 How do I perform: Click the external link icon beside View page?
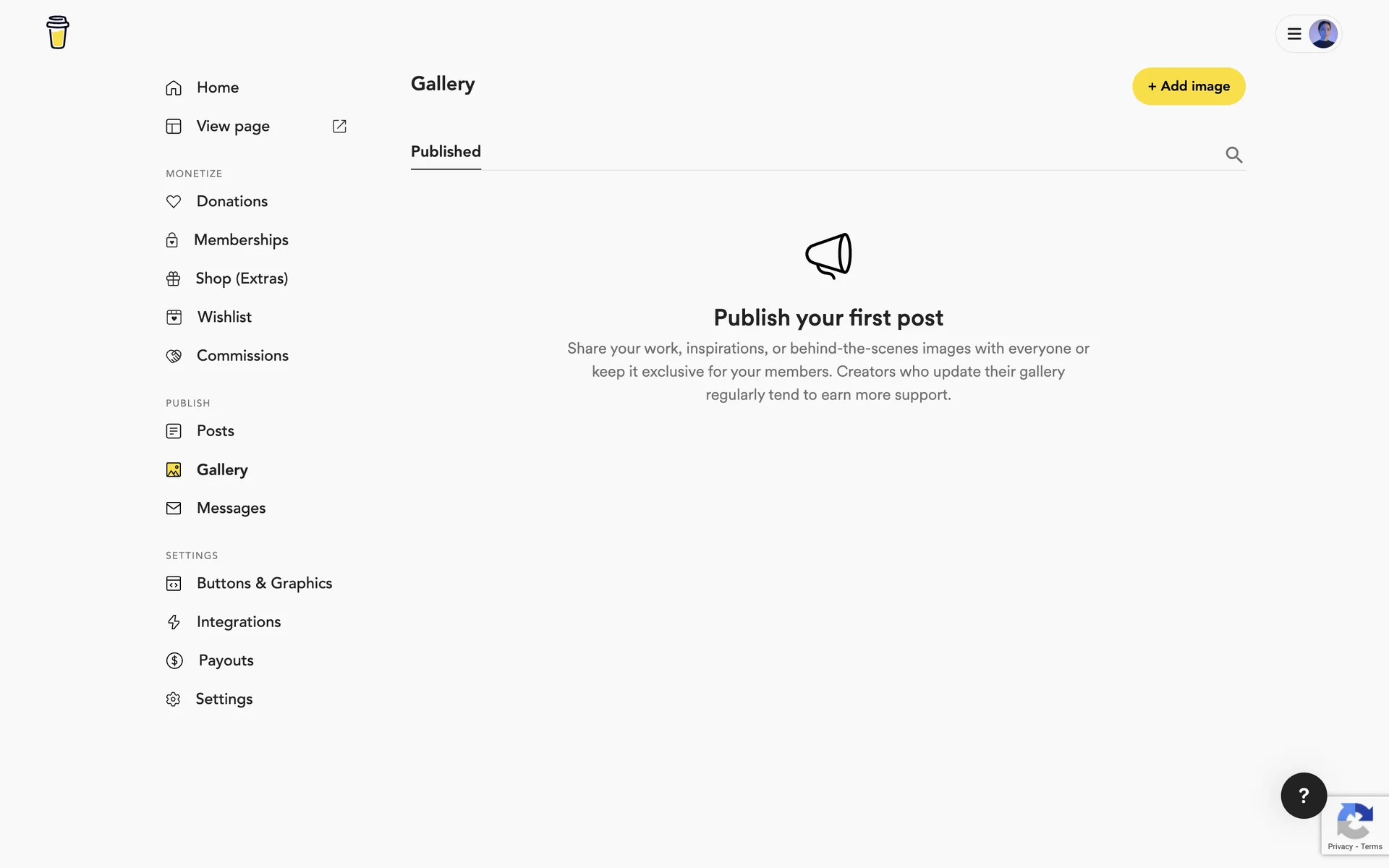point(339,127)
